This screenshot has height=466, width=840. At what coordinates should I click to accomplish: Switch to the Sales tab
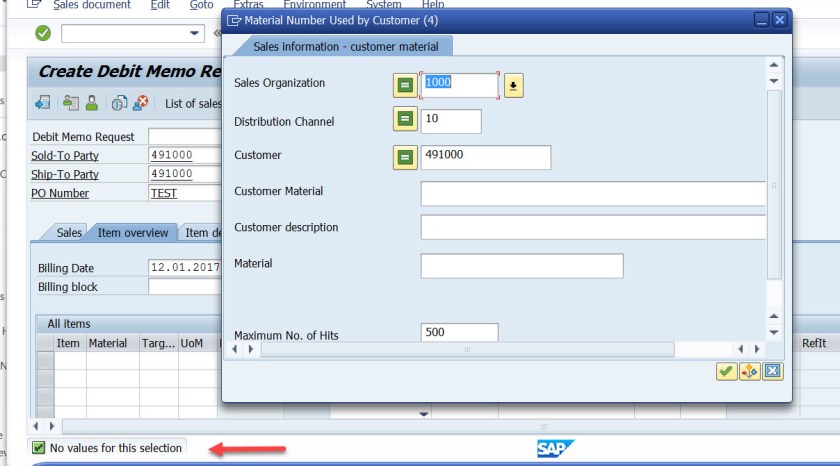[69, 233]
